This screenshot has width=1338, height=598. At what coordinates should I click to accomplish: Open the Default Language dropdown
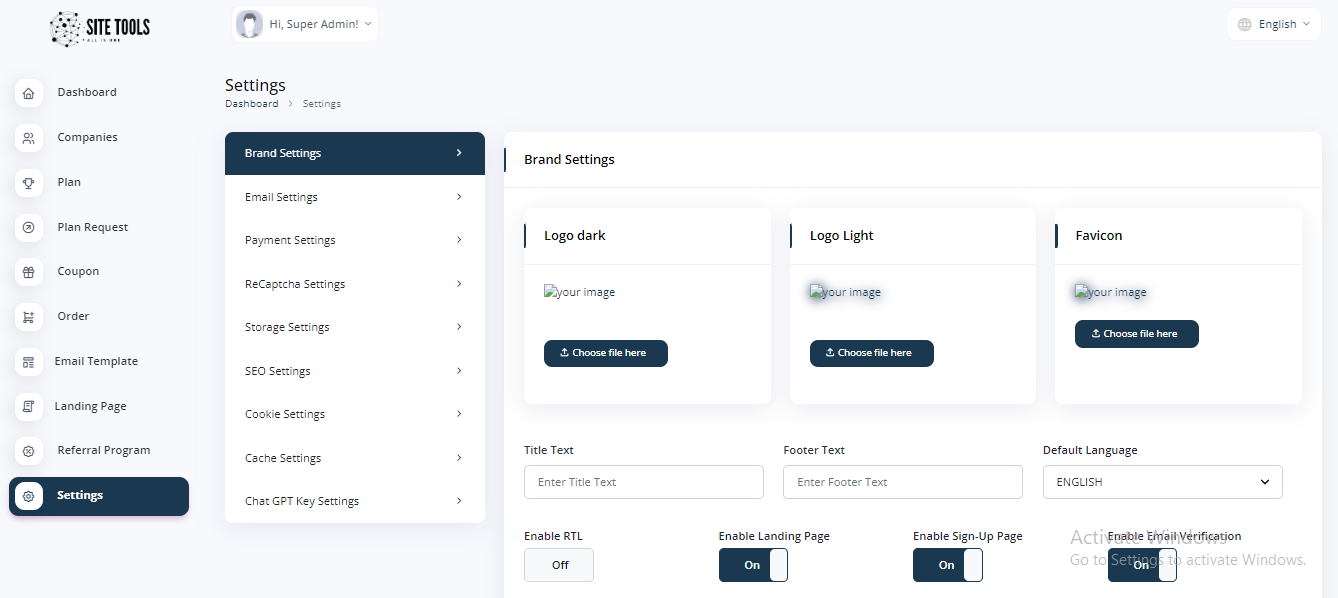(1162, 482)
